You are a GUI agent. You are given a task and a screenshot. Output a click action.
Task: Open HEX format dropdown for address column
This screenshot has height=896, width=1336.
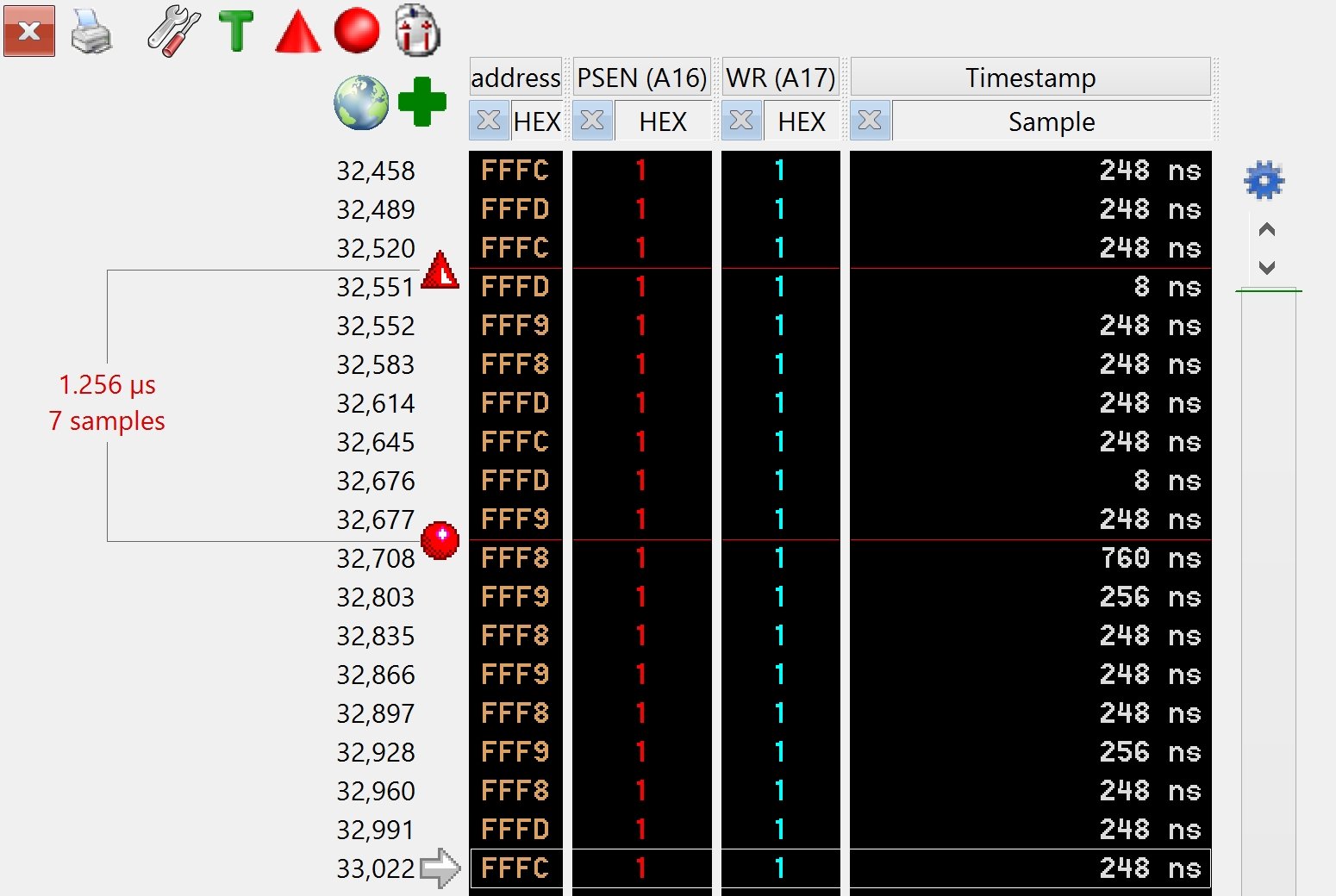[x=537, y=121]
